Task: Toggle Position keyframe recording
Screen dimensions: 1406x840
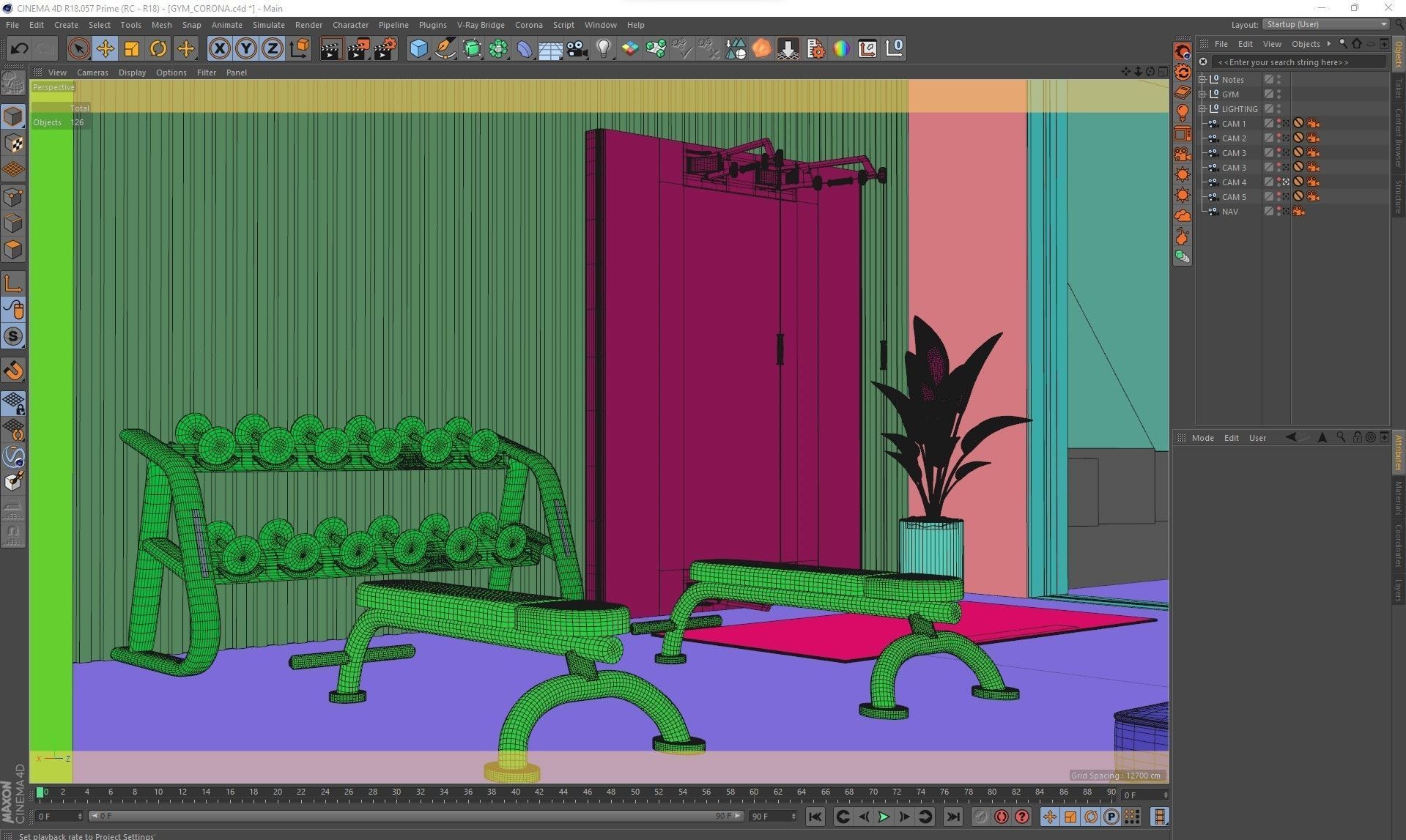Action: click(x=1050, y=817)
